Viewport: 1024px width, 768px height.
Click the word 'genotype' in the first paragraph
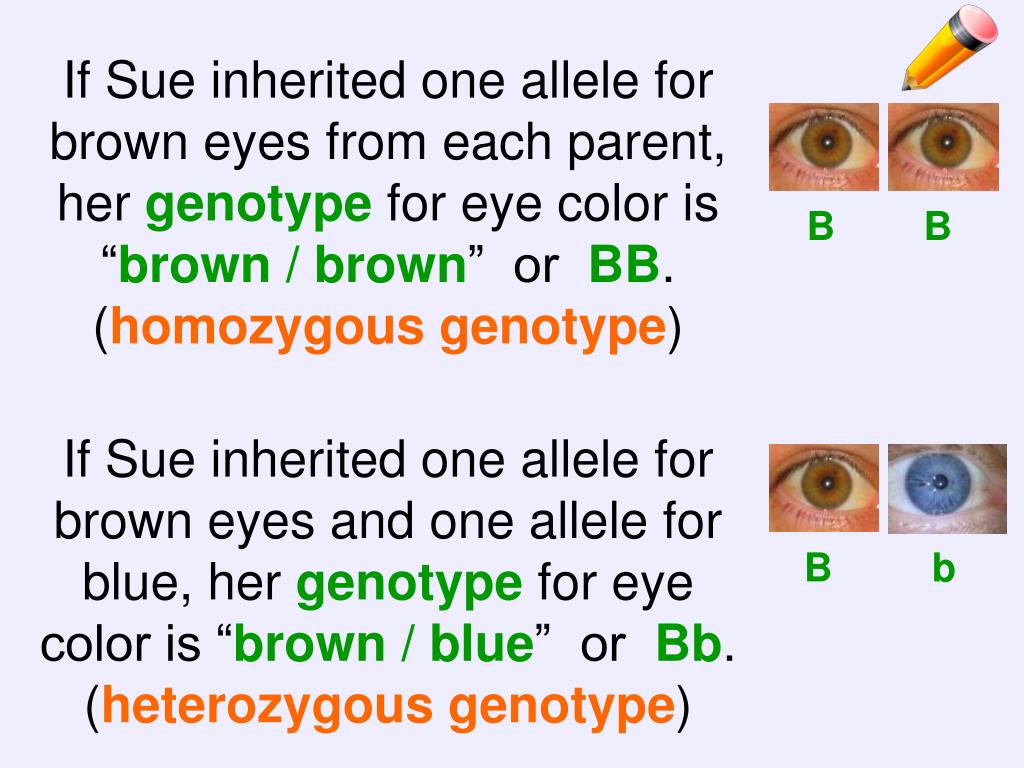coord(259,205)
